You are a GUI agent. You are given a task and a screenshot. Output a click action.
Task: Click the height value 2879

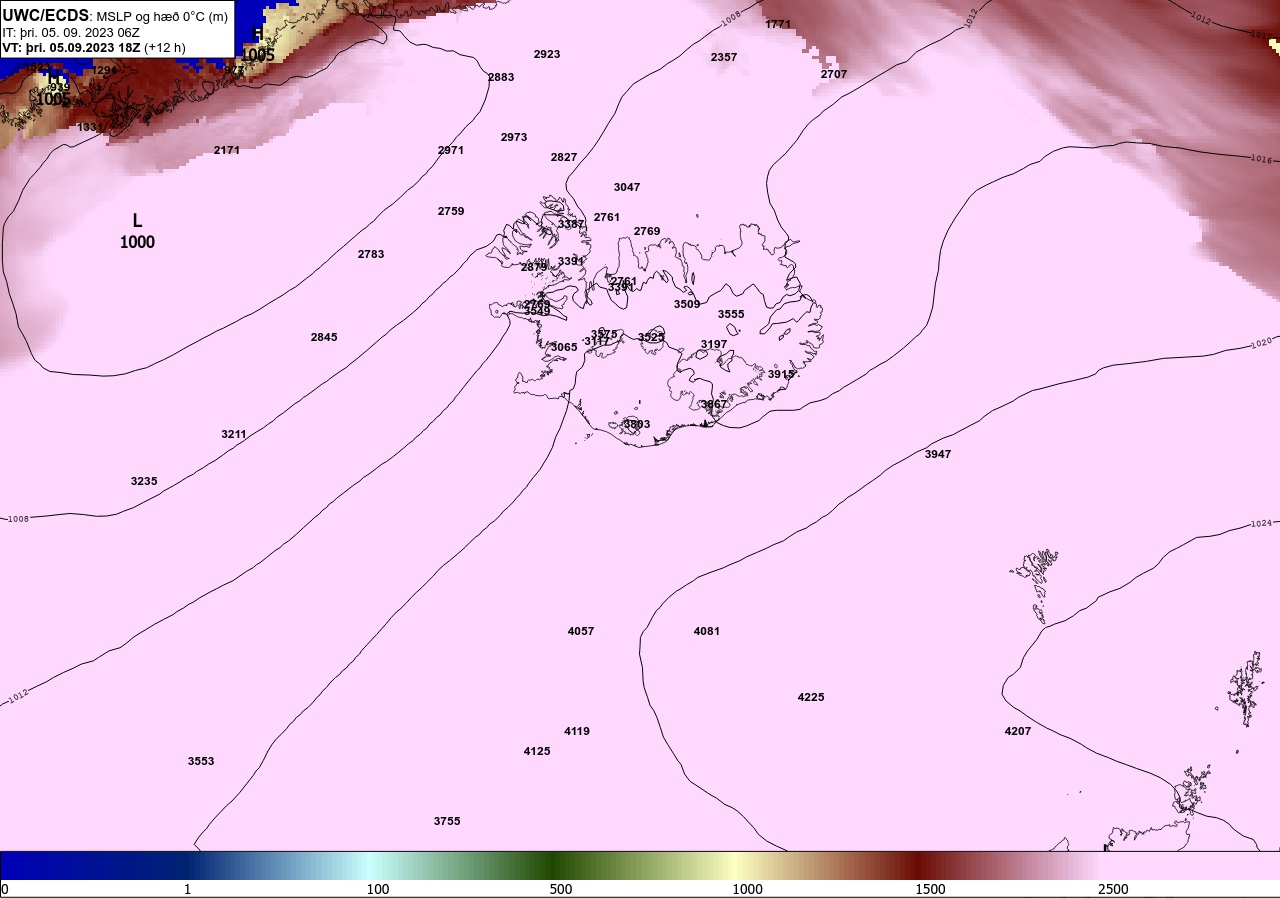534,267
